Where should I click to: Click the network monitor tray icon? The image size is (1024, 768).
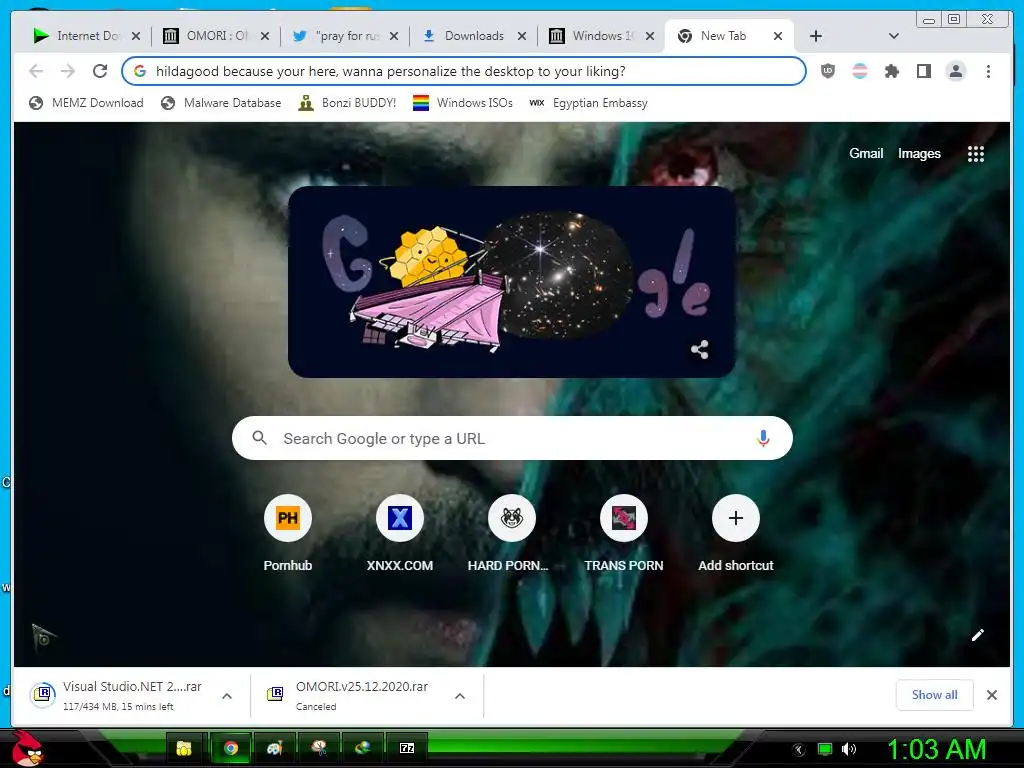click(825, 749)
